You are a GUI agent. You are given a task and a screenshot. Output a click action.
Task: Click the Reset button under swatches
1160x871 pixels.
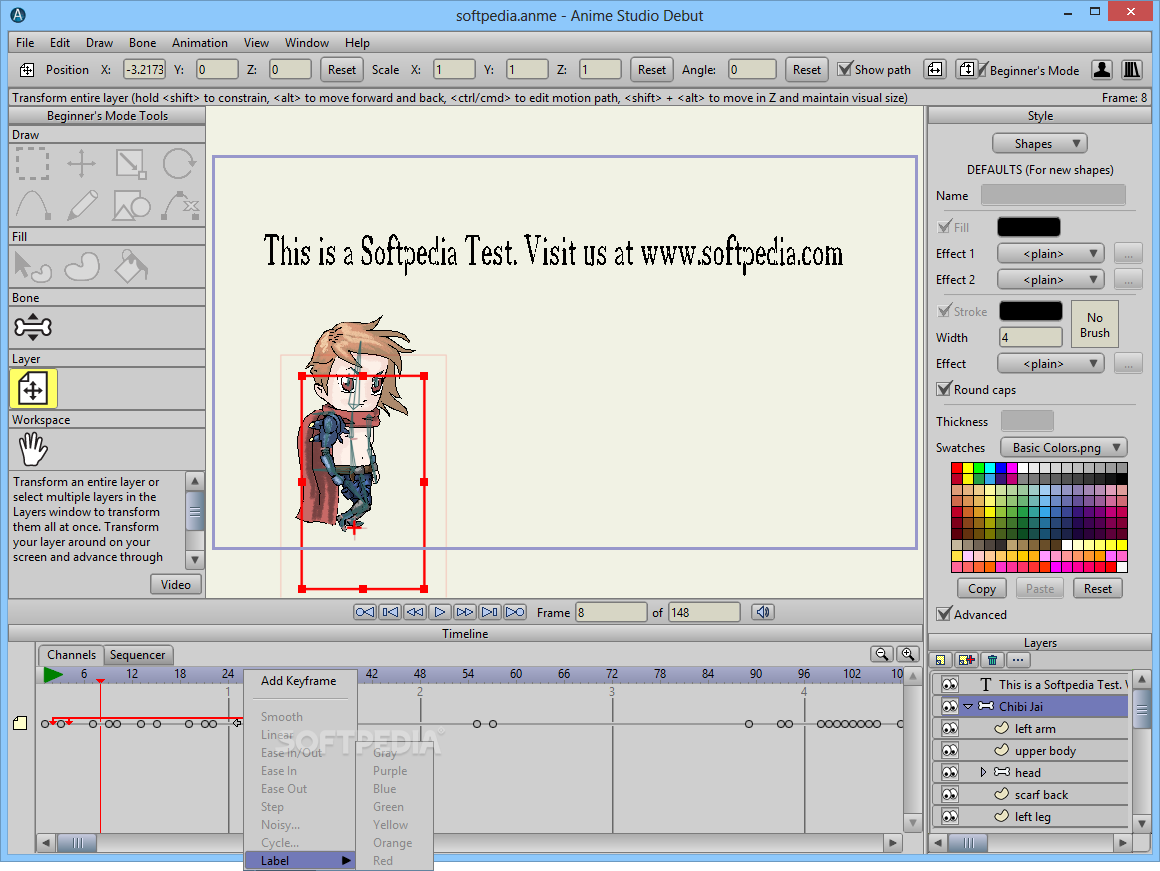pyautogui.click(x=1098, y=589)
